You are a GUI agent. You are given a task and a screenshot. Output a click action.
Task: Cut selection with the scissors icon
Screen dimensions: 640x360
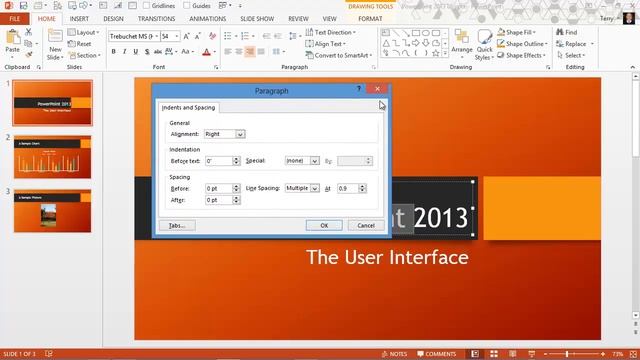[x=28, y=32]
